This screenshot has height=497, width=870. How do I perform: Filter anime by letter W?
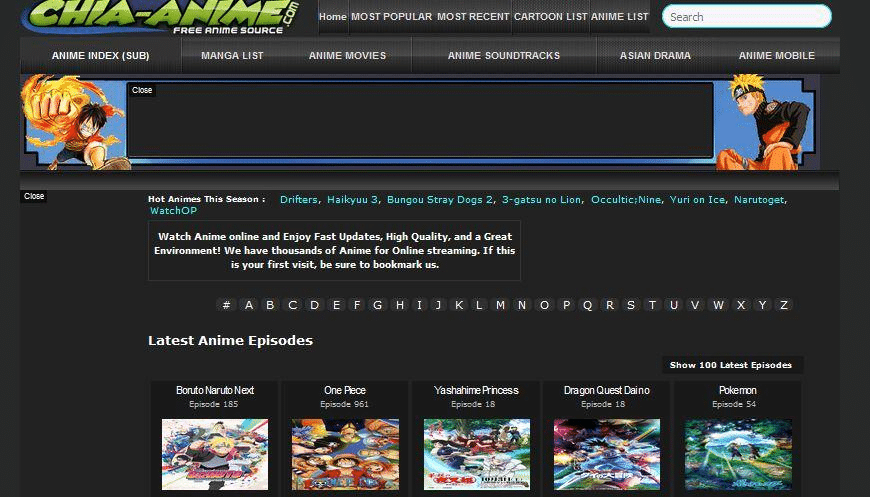point(718,305)
